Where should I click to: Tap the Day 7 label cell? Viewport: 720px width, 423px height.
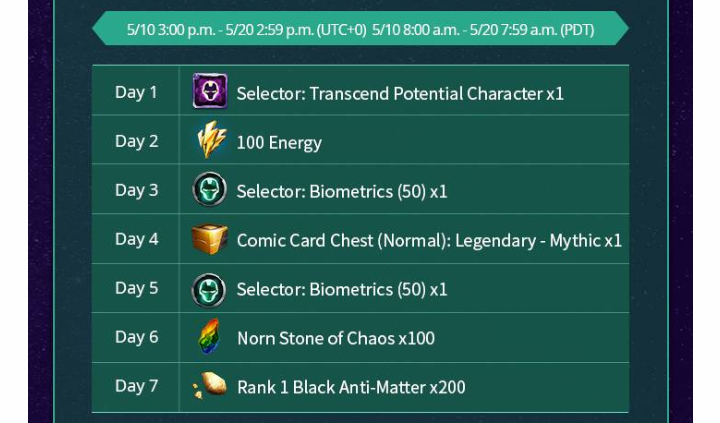[135, 387]
